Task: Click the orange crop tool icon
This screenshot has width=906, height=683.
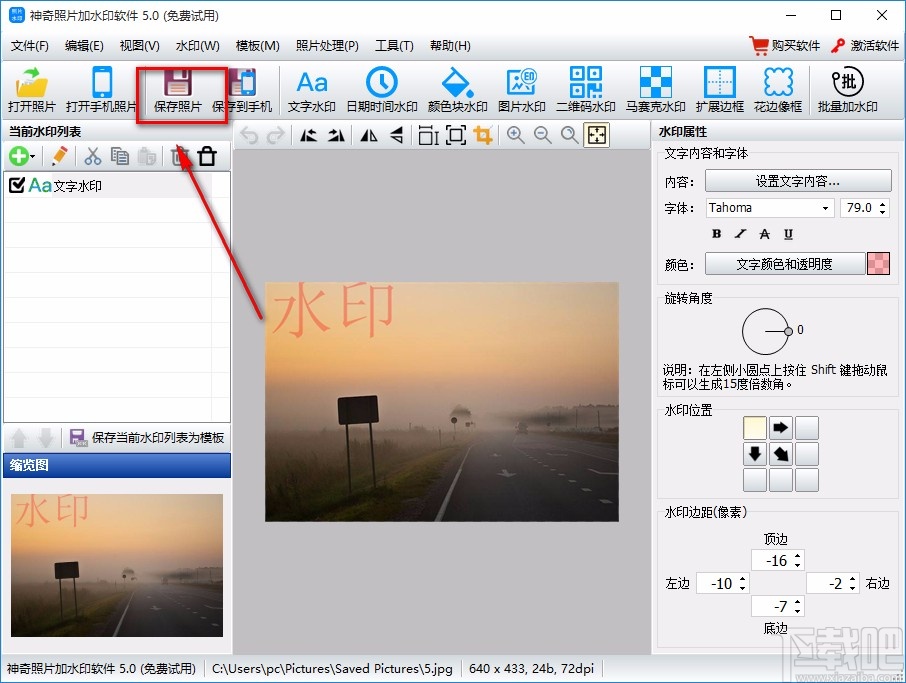Action: tap(482, 136)
